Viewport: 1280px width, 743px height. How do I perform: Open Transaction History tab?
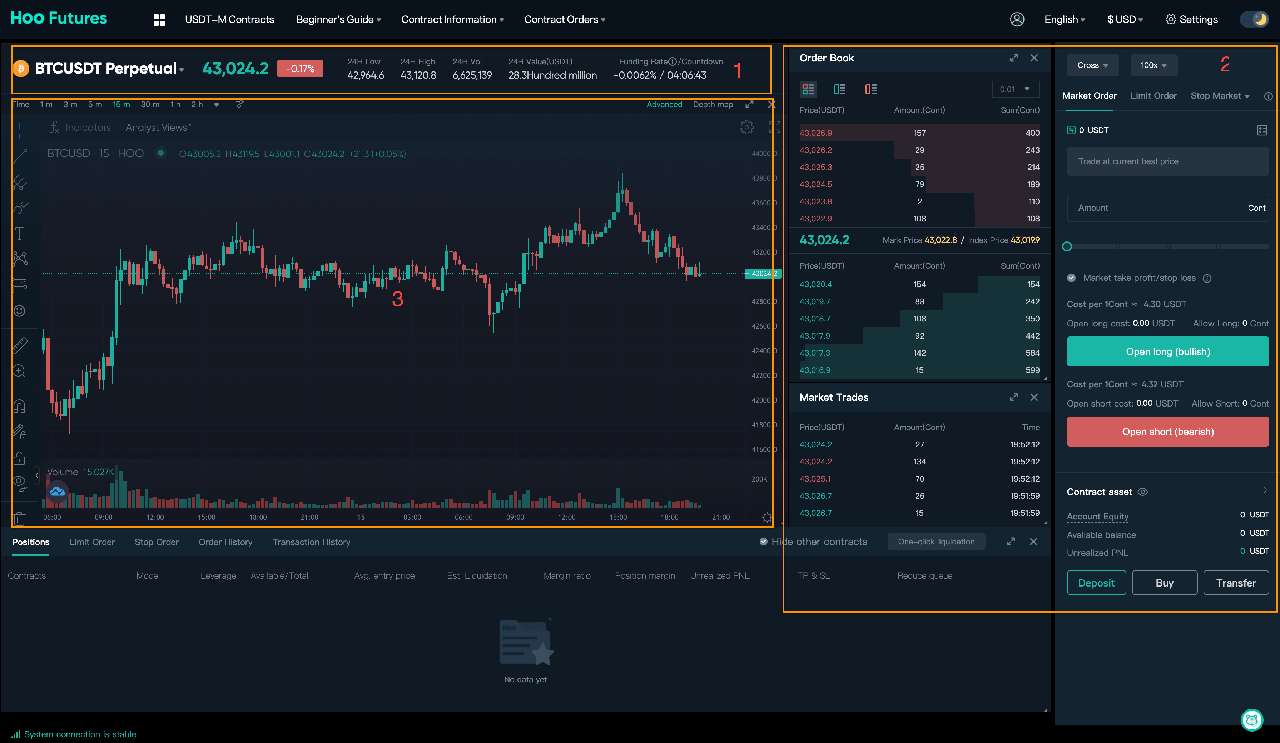(x=311, y=542)
